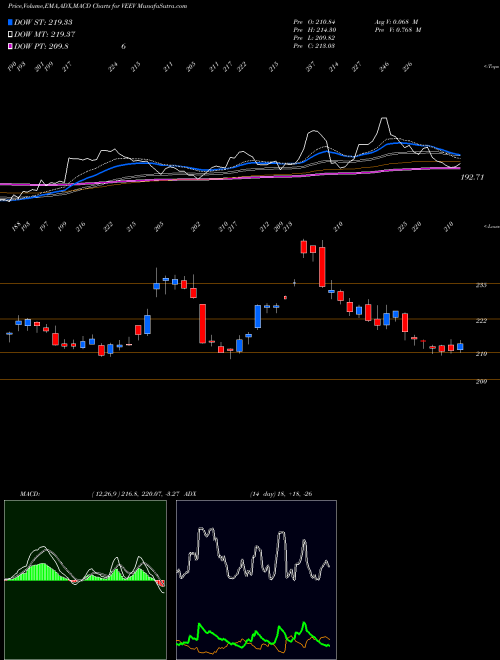Click the '(12,26,9) 216.8, 220.07, -3.27' MACD values
The image size is (500, 660).
[136, 493]
